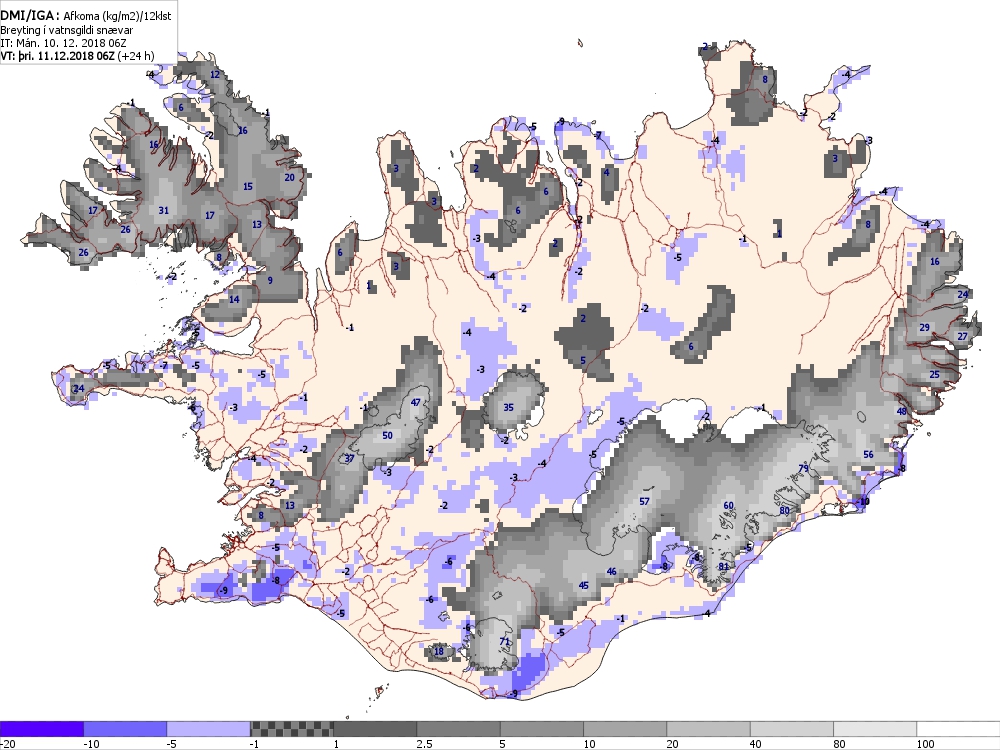Click the 80 to 100 pale legend swatch
Image resolution: width=1000 pixels, height=750 pixels.
tap(875, 728)
